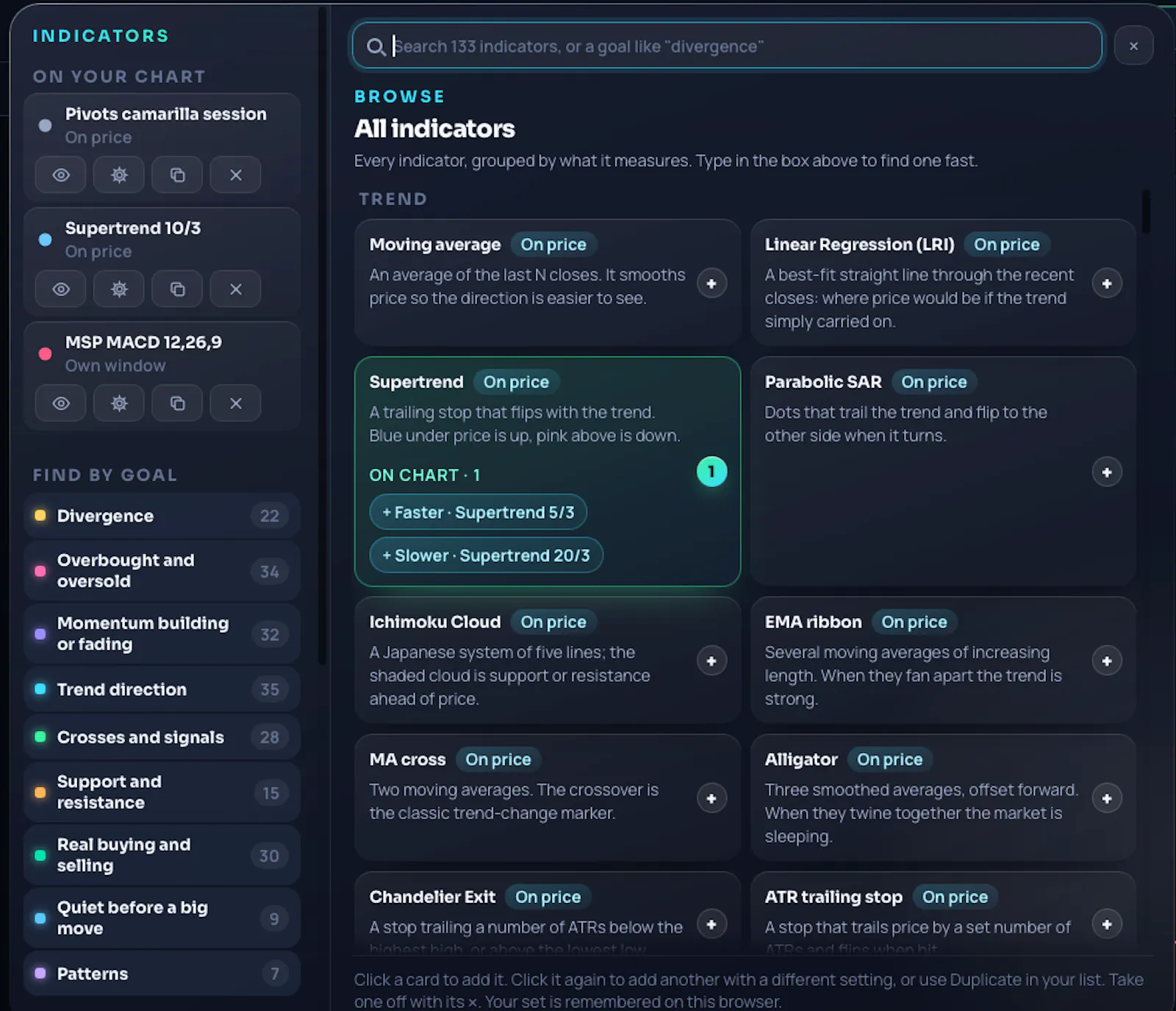Add Linear Regression (LRI) with plus icon

click(x=1107, y=284)
